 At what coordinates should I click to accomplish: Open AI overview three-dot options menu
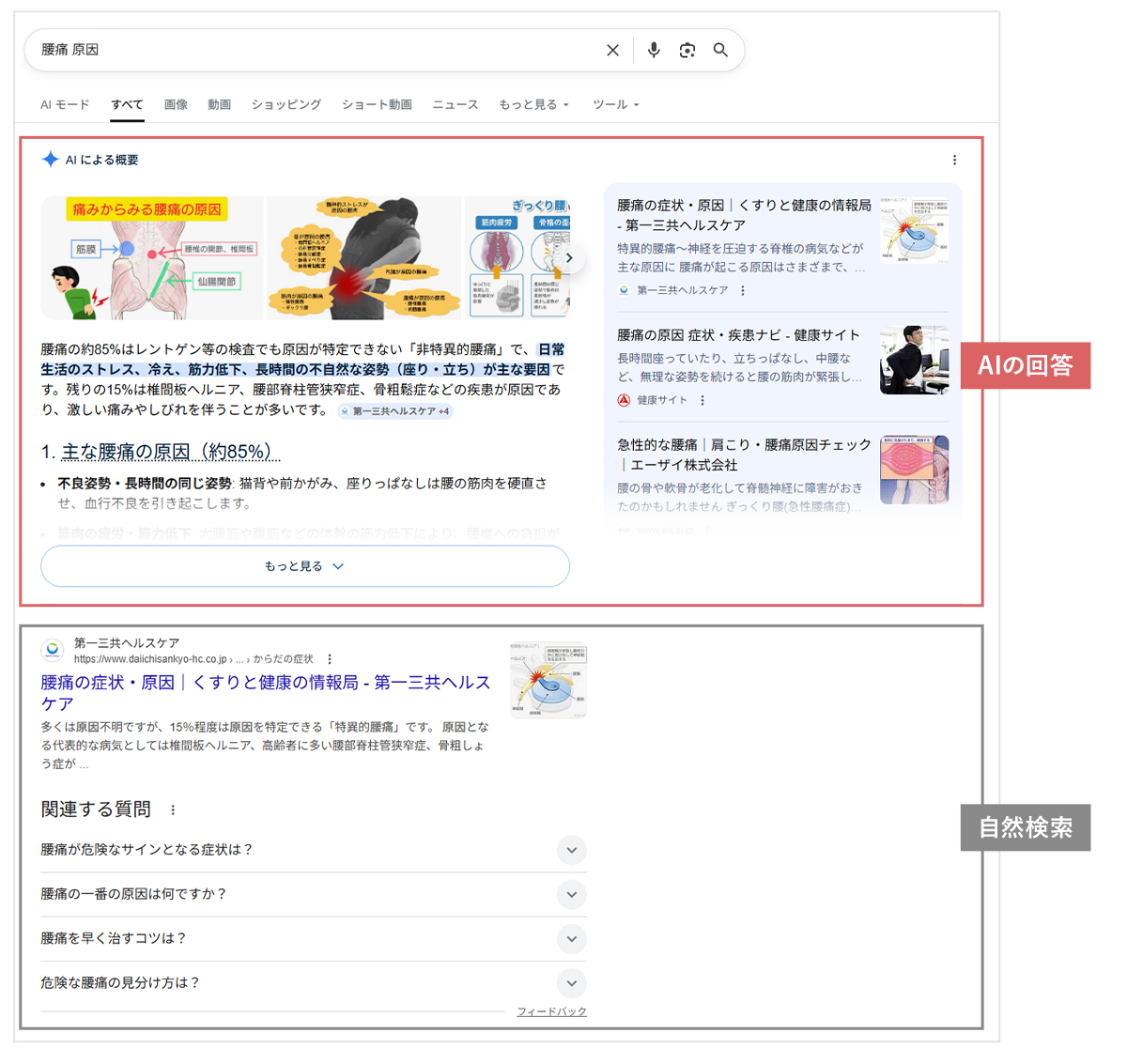point(954,161)
